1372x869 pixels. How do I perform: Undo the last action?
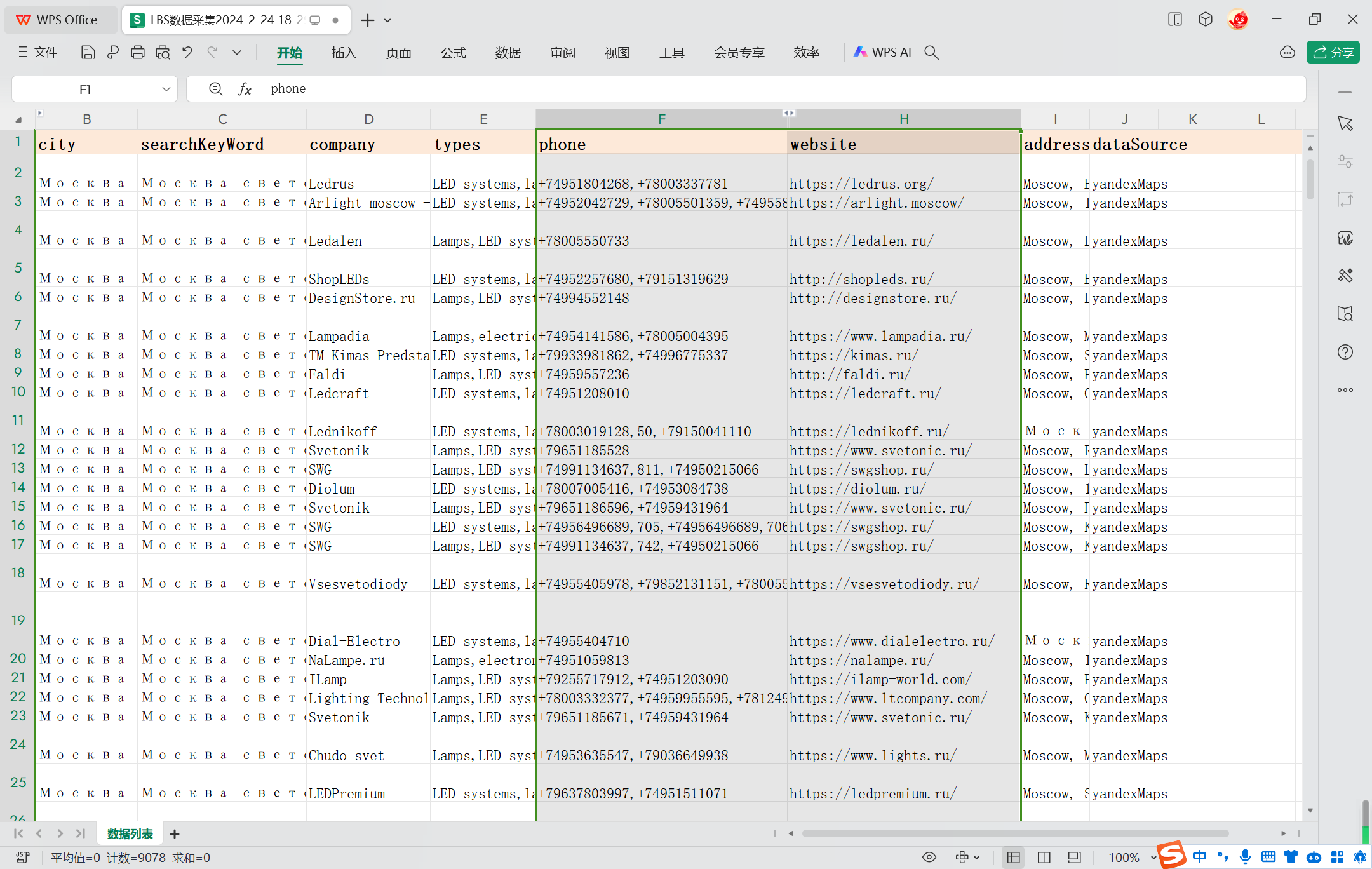[187, 53]
